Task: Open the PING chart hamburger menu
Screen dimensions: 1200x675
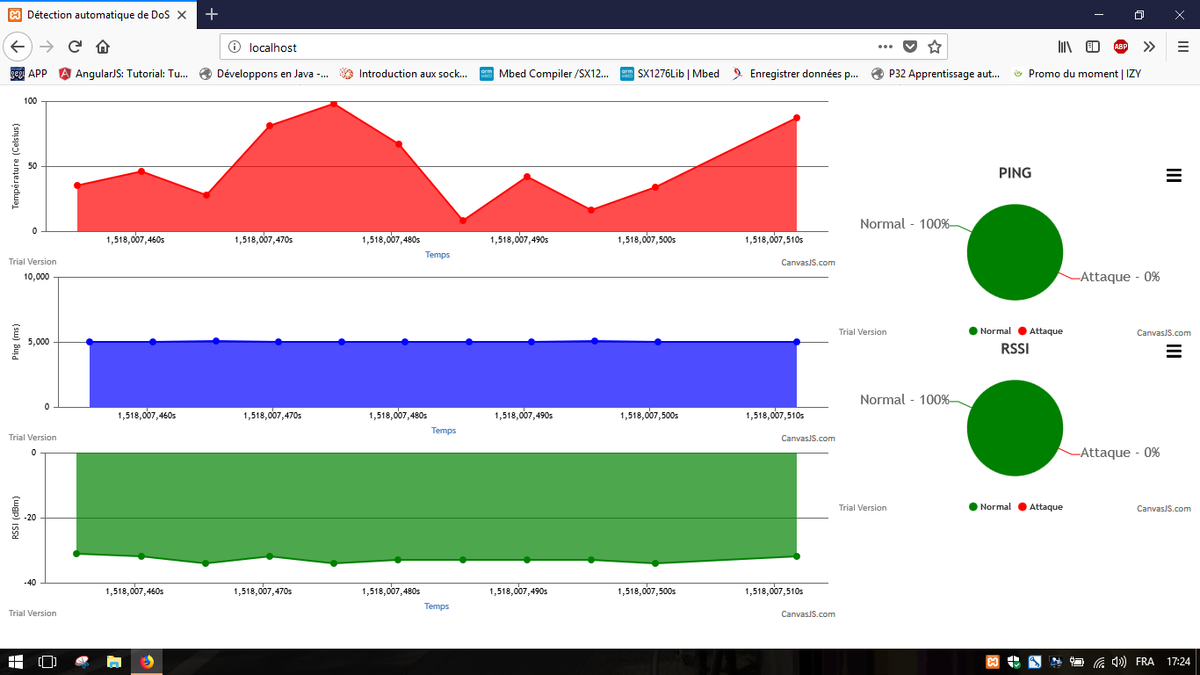Action: click(x=1174, y=175)
